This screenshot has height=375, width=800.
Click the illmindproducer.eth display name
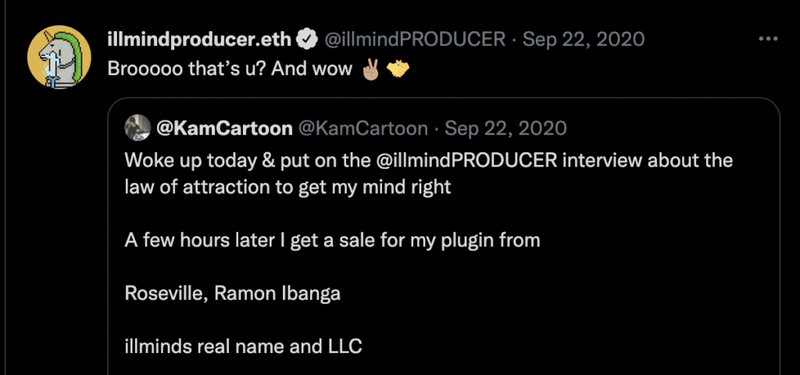tap(199, 39)
